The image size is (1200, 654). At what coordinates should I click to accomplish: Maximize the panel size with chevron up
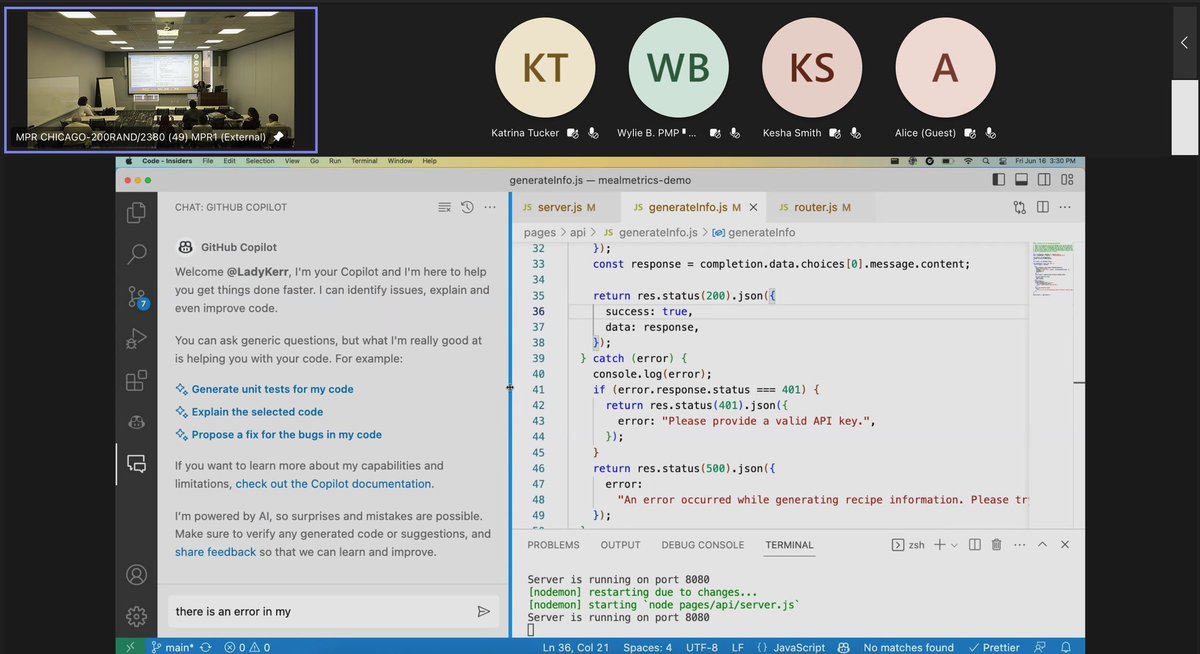point(1042,545)
